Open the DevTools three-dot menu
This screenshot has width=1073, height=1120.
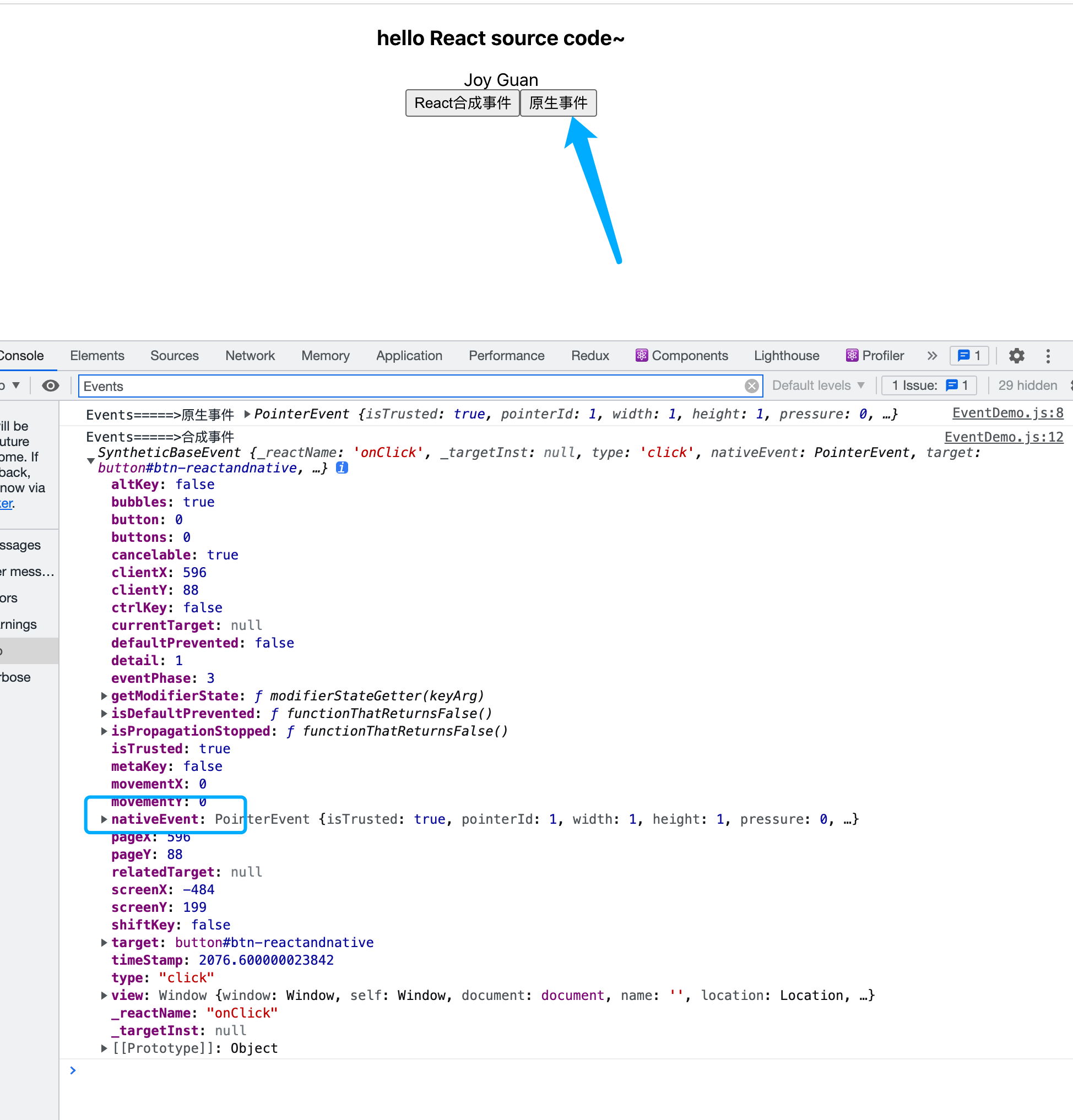click(x=1048, y=355)
